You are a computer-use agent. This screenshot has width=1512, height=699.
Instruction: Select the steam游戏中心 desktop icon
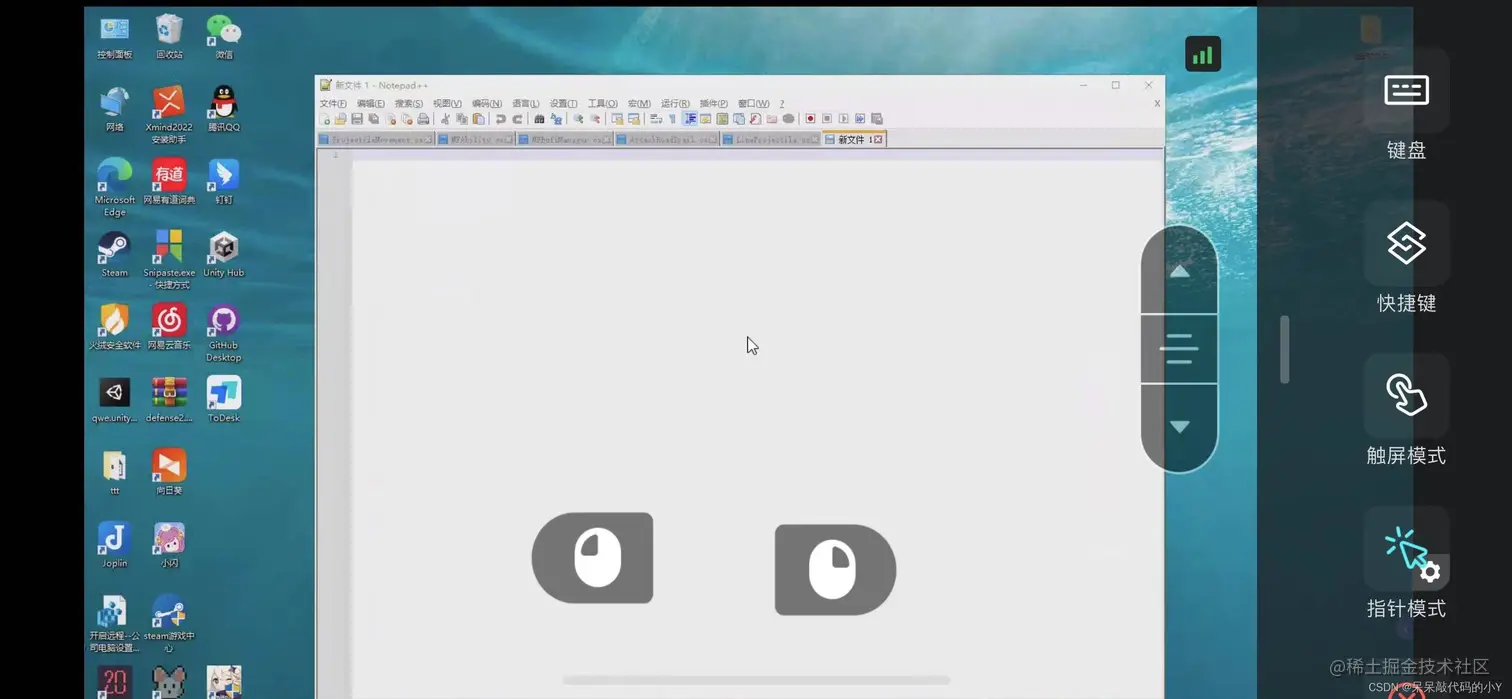[169, 624]
